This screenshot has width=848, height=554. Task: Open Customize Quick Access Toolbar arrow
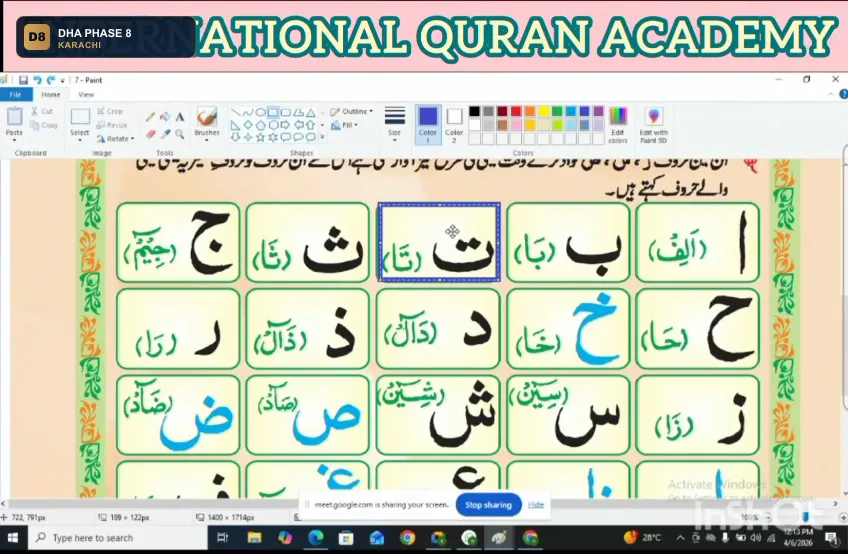coord(62,81)
